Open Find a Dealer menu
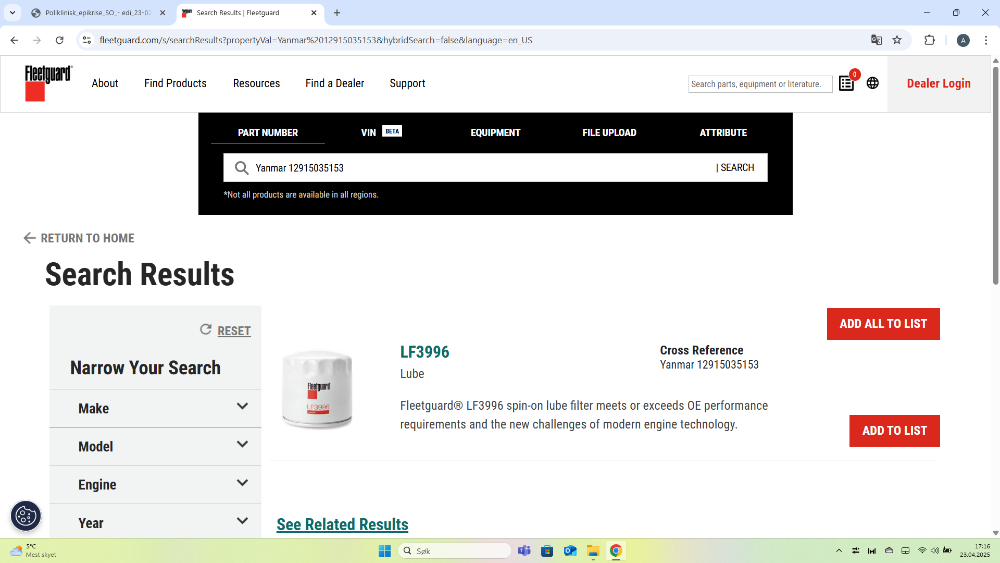This screenshot has width=1000, height=563. [x=335, y=84]
